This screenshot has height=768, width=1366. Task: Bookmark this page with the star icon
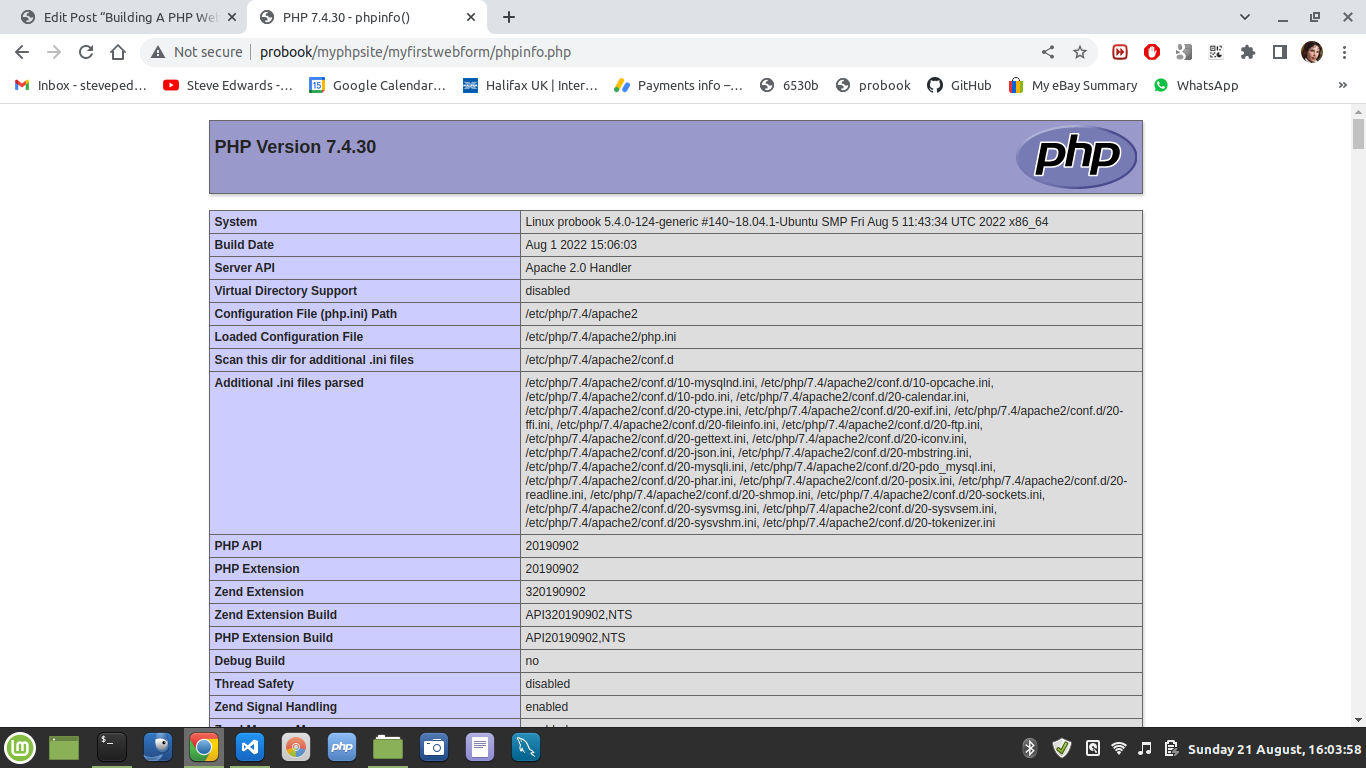[x=1079, y=52]
